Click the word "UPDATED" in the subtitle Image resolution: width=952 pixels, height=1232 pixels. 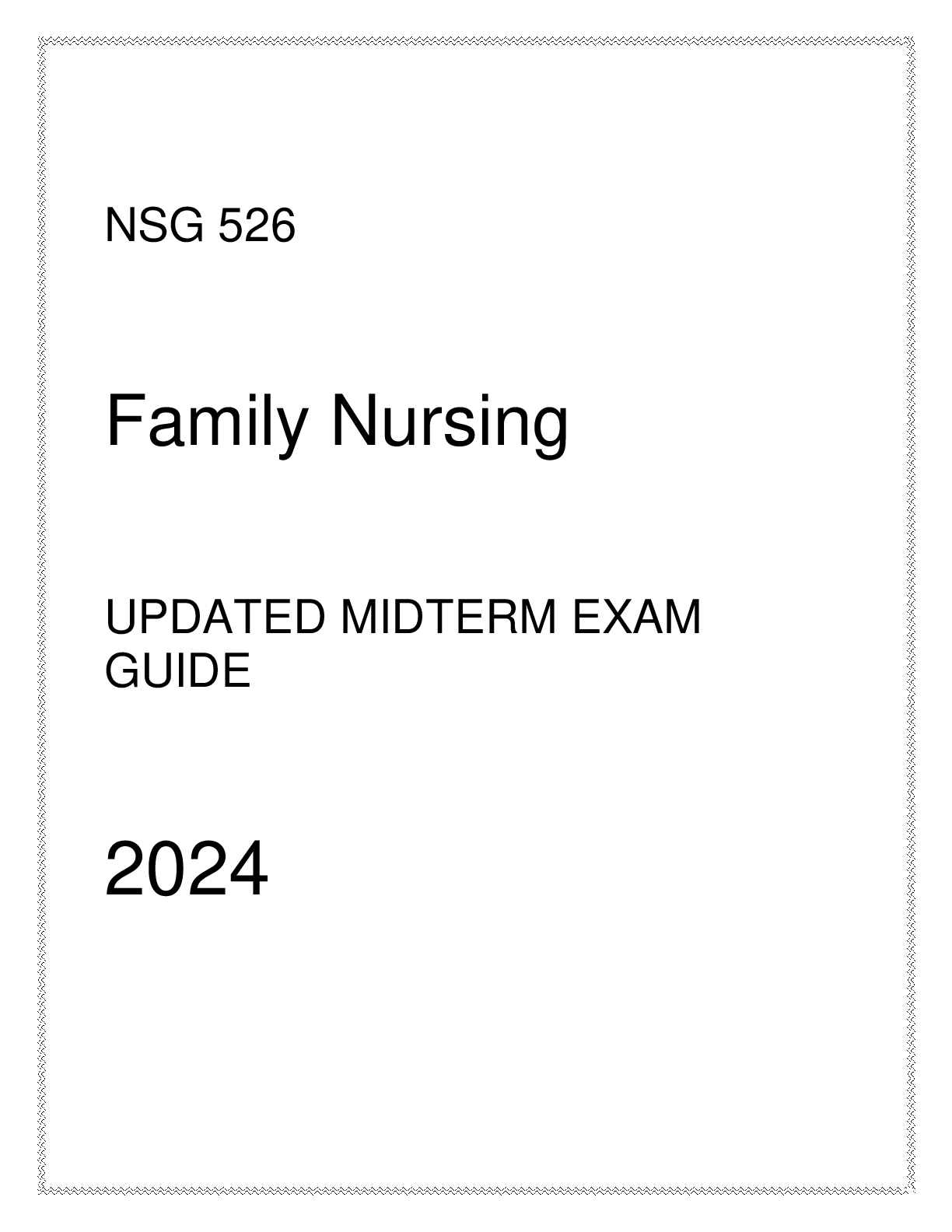pos(215,618)
